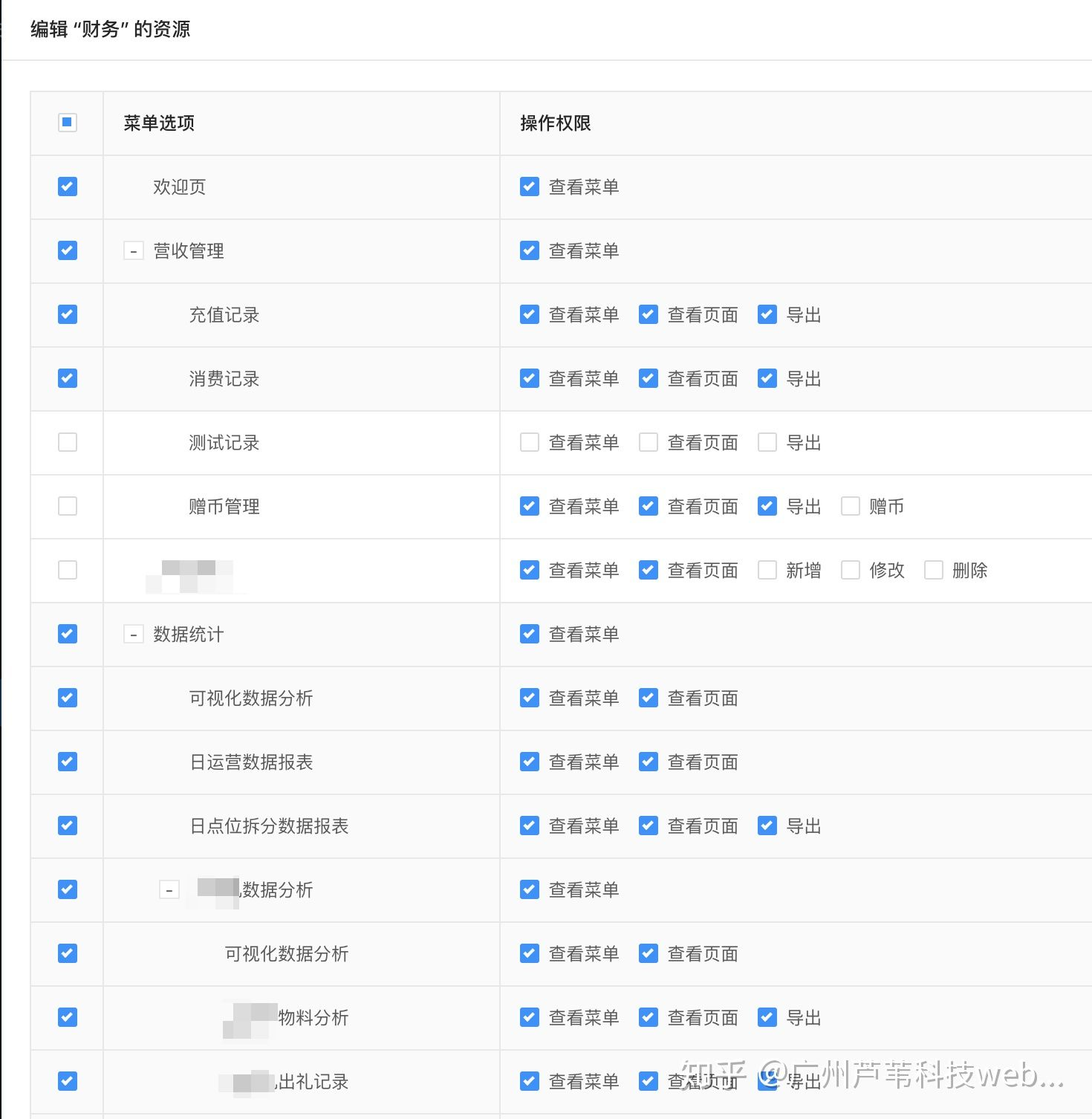Uncheck the 数据统计 row checkbox
Image resolution: width=1092 pixels, height=1119 pixels.
click(x=67, y=634)
